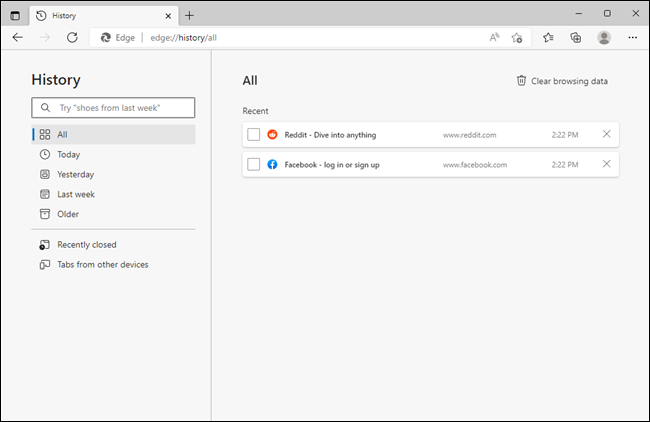Click the Reddit entry's 2:22 PM time
650x422 pixels.
click(x=565, y=135)
